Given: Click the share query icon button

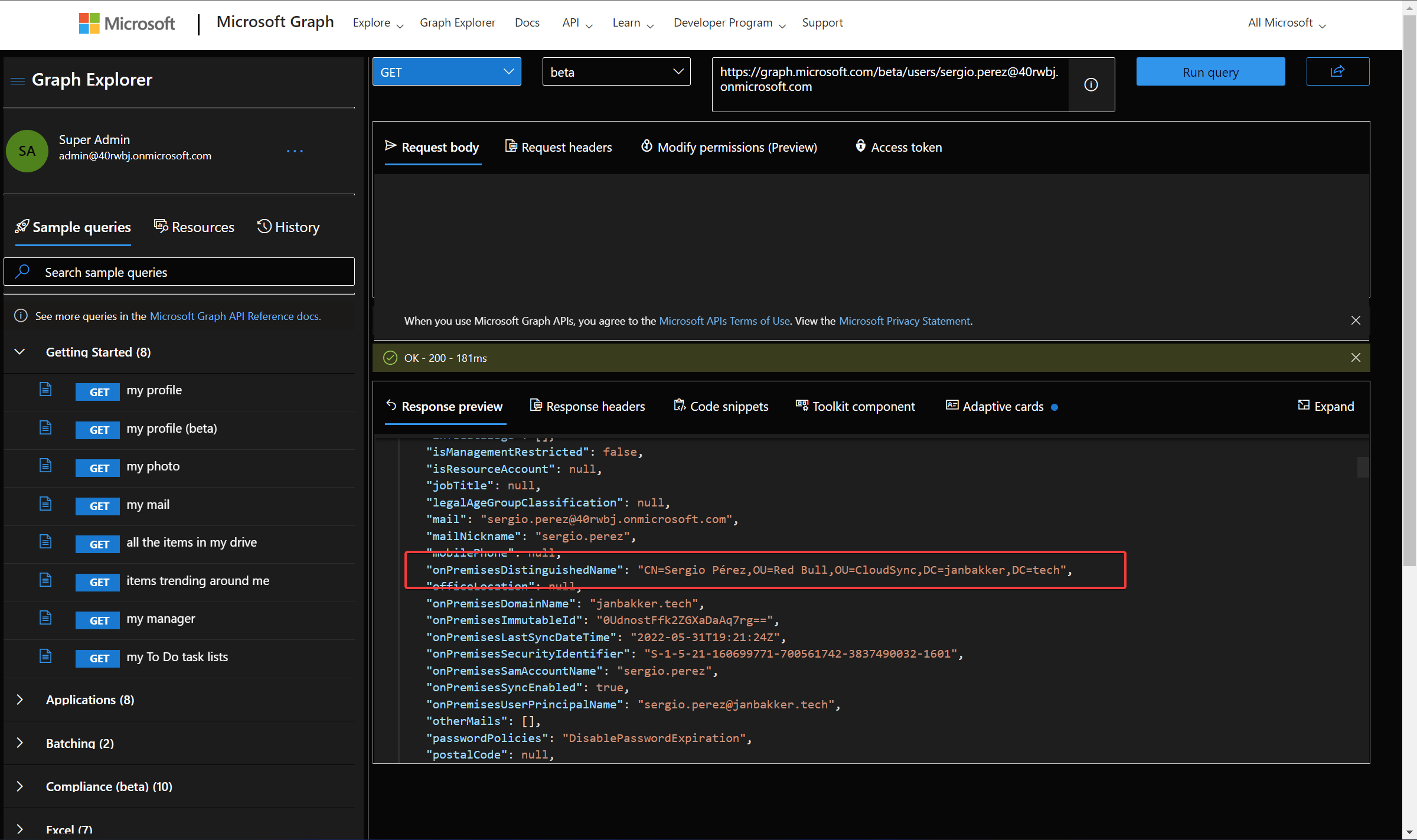Looking at the screenshot, I should point(1337,71).
